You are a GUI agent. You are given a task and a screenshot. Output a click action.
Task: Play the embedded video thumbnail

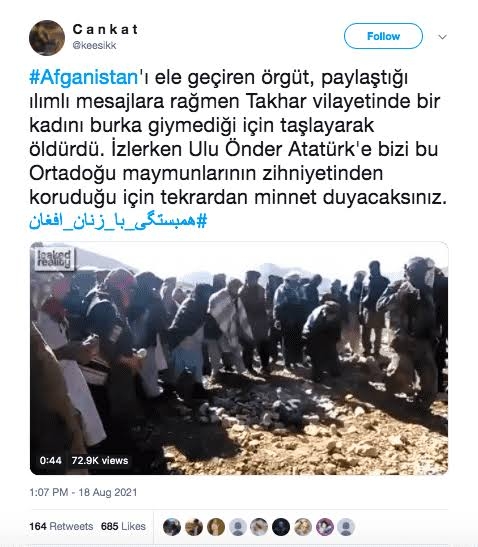pyautogui.click(x=239, y=358)
